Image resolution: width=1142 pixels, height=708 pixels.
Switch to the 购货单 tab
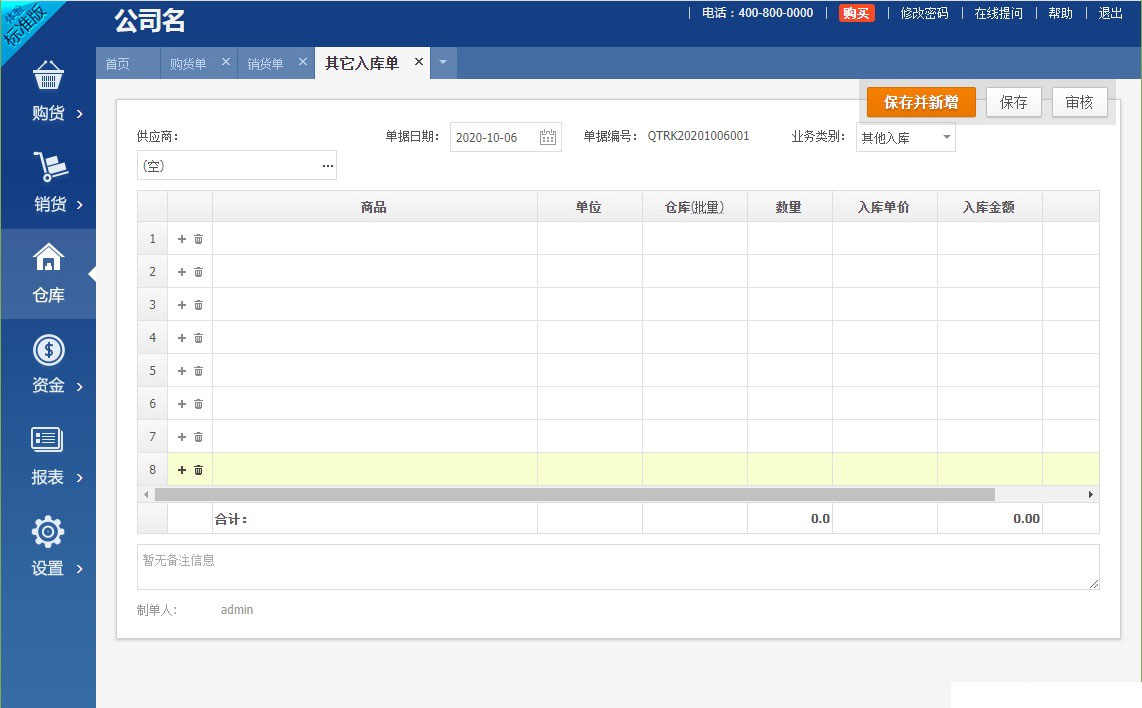188,64
